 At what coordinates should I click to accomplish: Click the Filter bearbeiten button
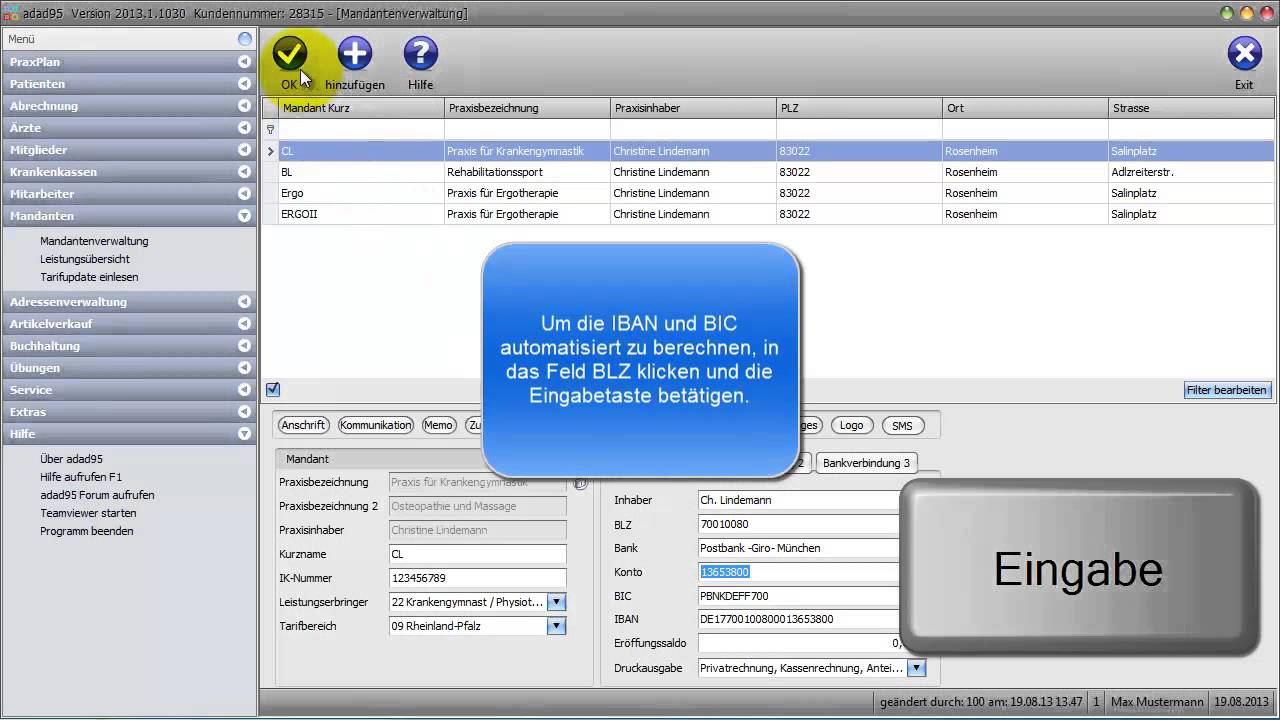(1227, 390)
